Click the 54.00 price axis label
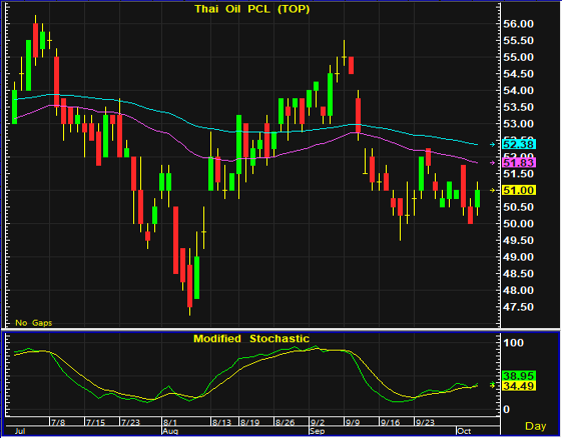 [x=518, y=91]
